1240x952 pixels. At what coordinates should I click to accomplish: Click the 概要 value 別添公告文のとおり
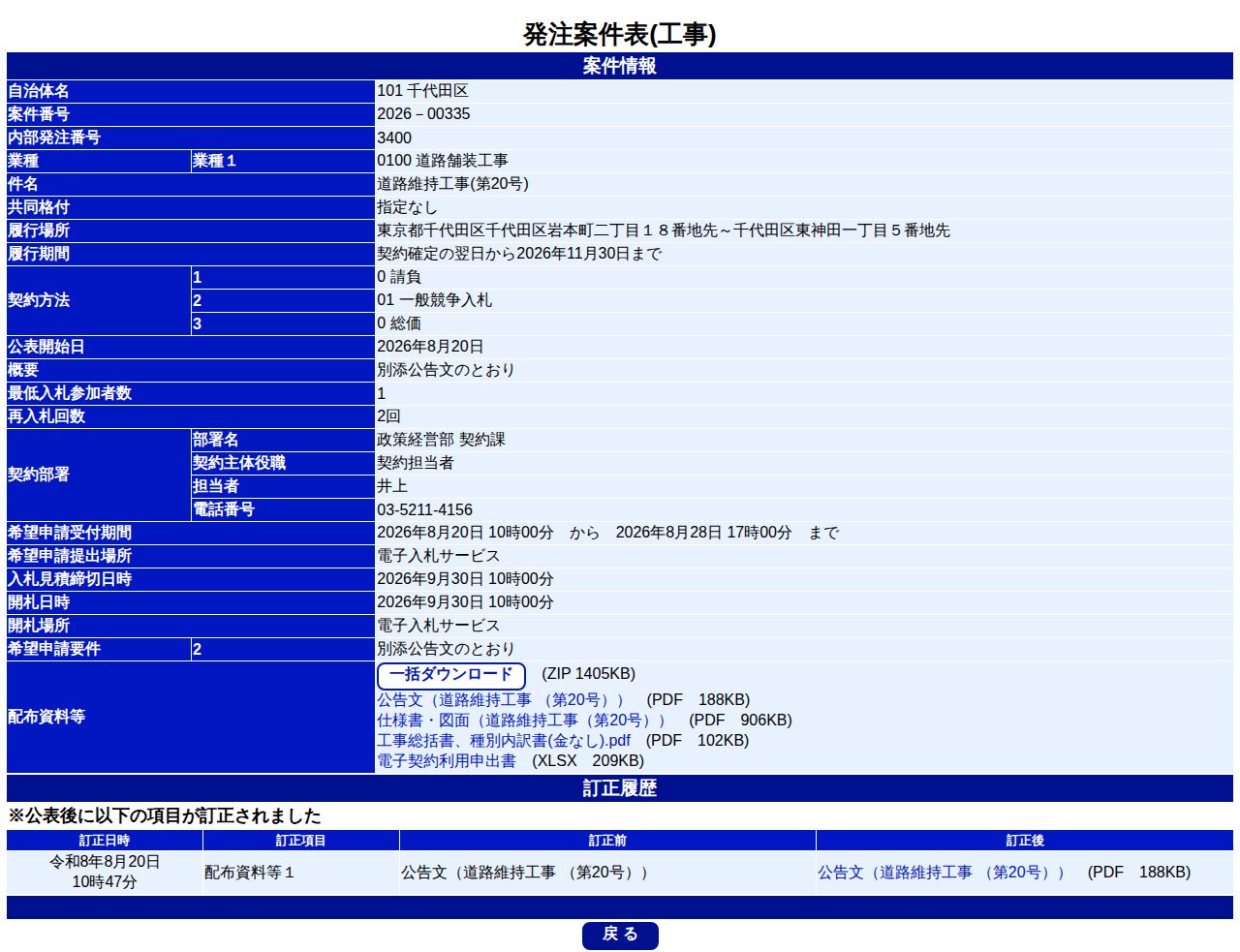coord(446,370)
